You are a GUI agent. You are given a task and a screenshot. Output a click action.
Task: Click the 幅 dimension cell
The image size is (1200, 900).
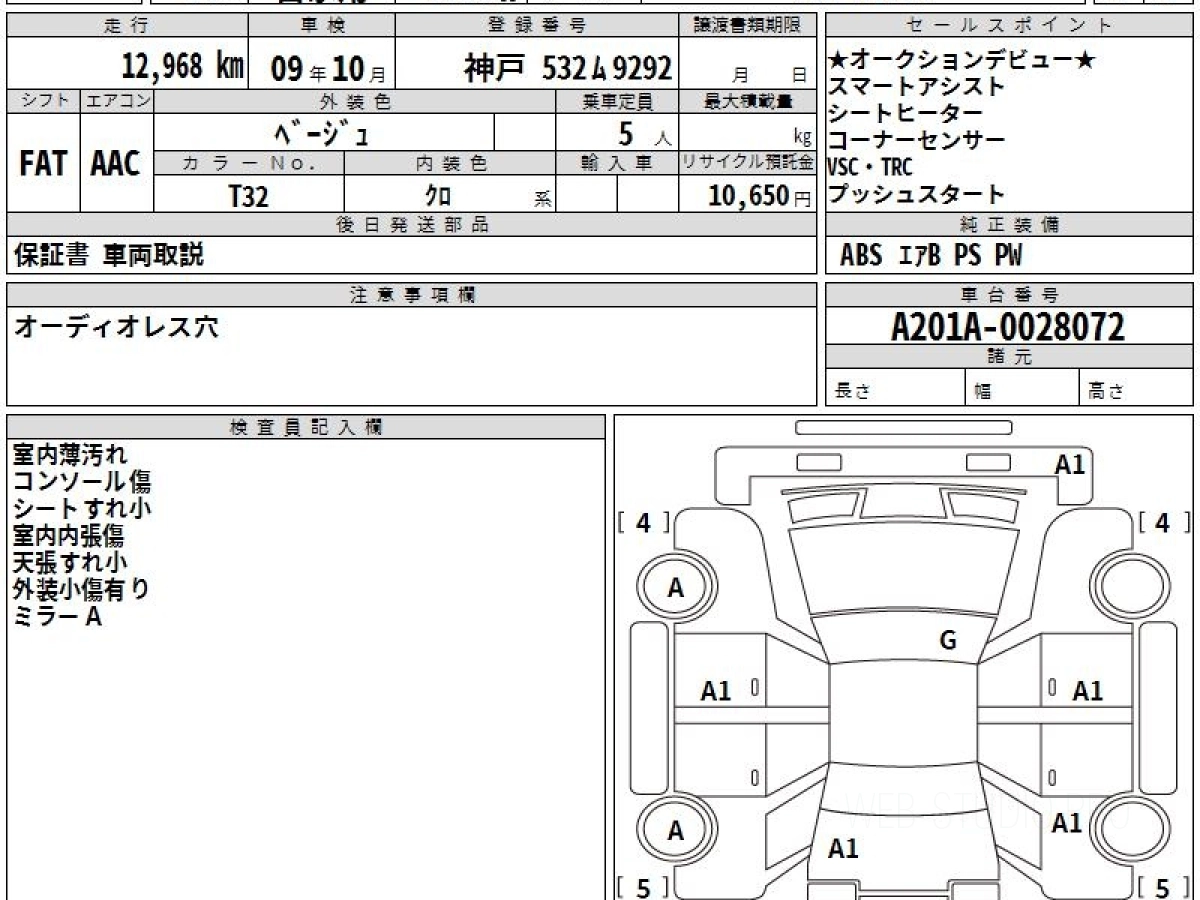1022,388
